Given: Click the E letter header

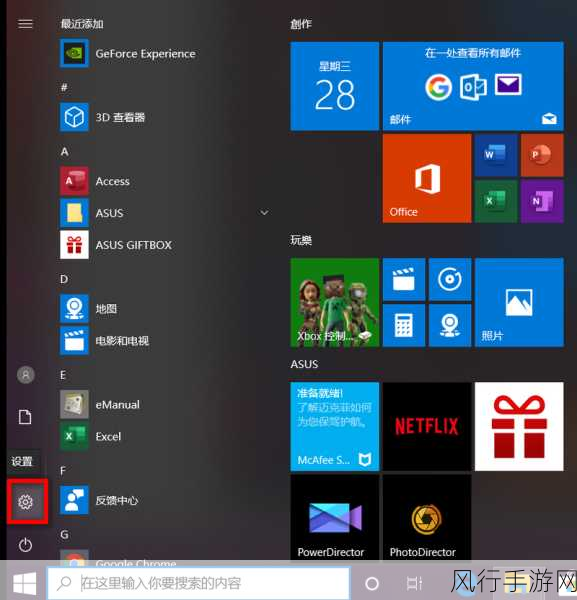Looking at the screenshot, I should point(63,375).
